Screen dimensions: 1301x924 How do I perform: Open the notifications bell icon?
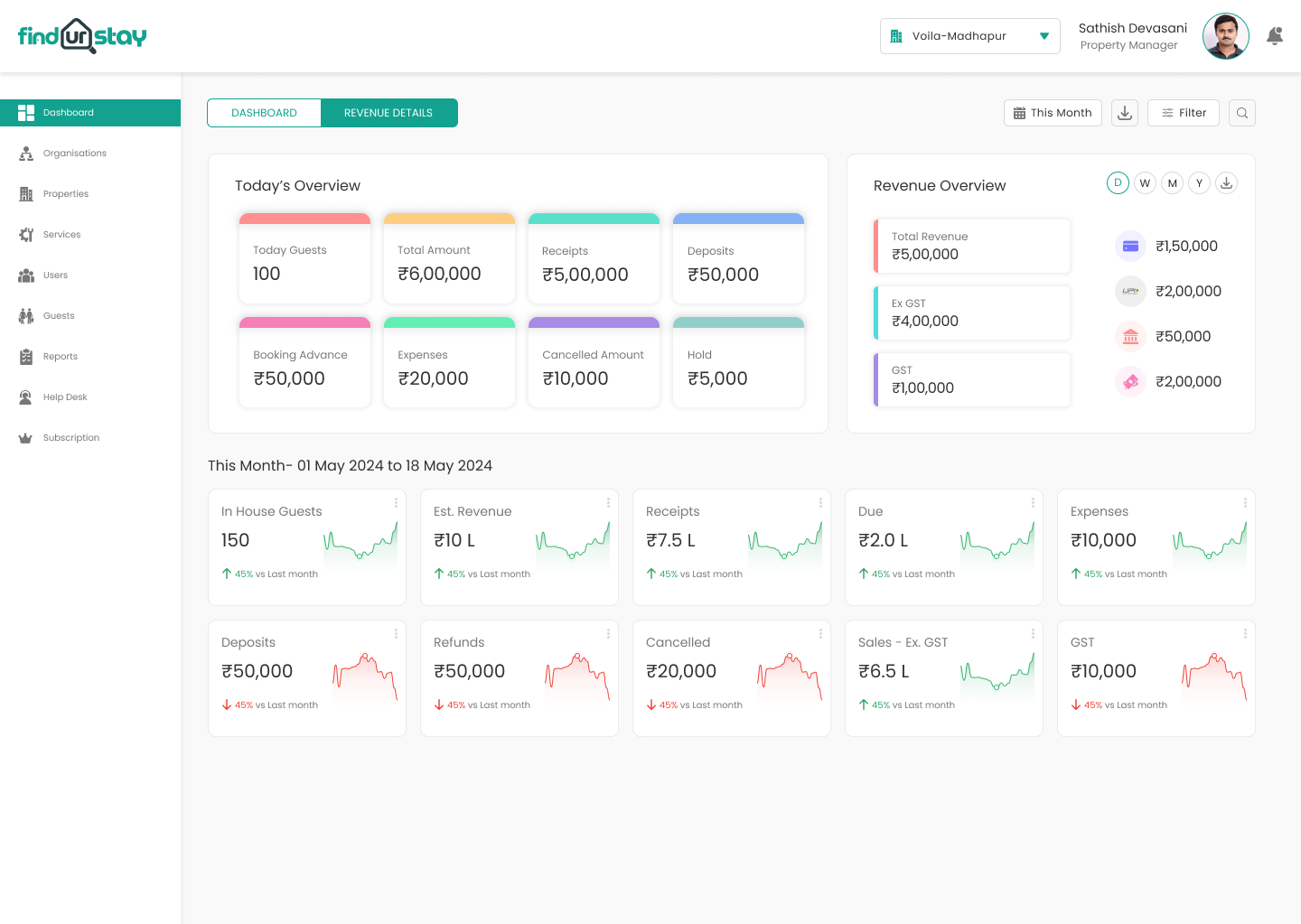(x=1275, y=36)
